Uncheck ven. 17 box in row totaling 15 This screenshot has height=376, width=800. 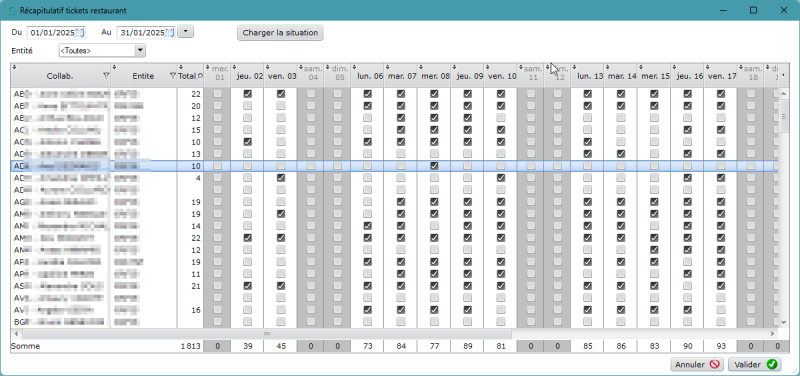pyautogui.click(x=720, y=130)
